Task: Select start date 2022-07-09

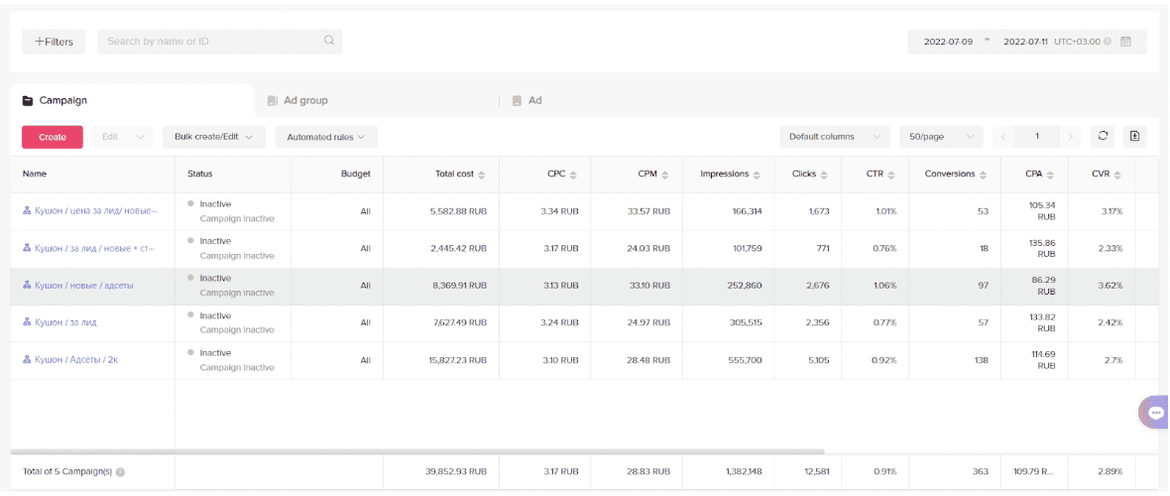Action: tap(948, 42)
